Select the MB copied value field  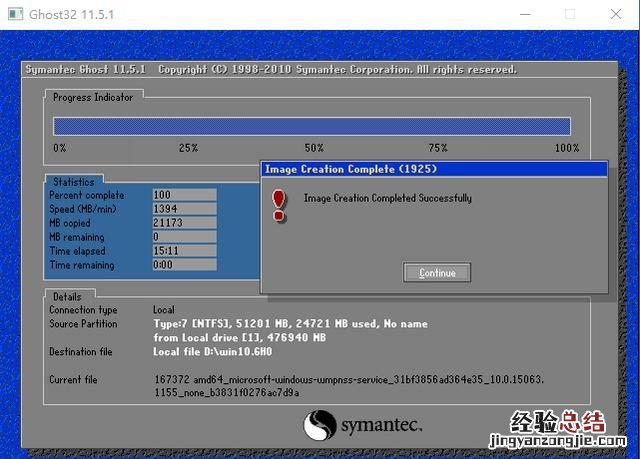click(x=183, y=223)
